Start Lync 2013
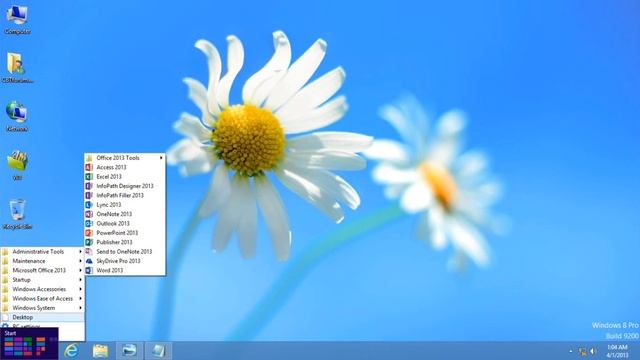 (125, 204)
